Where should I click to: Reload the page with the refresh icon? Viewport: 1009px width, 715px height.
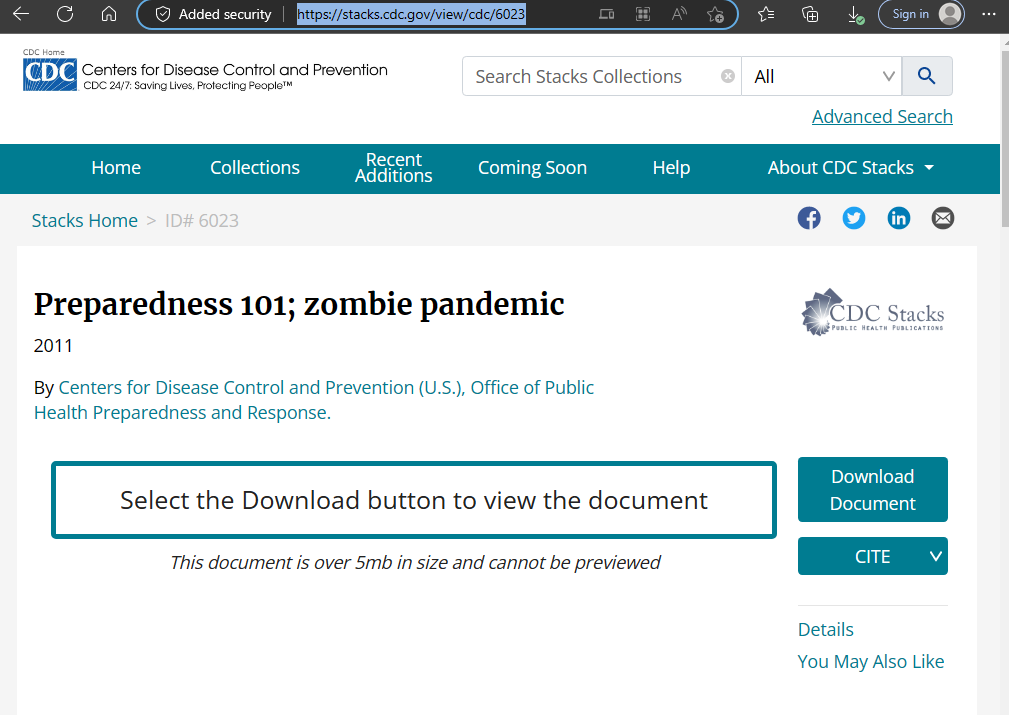(x=65, y=14)
